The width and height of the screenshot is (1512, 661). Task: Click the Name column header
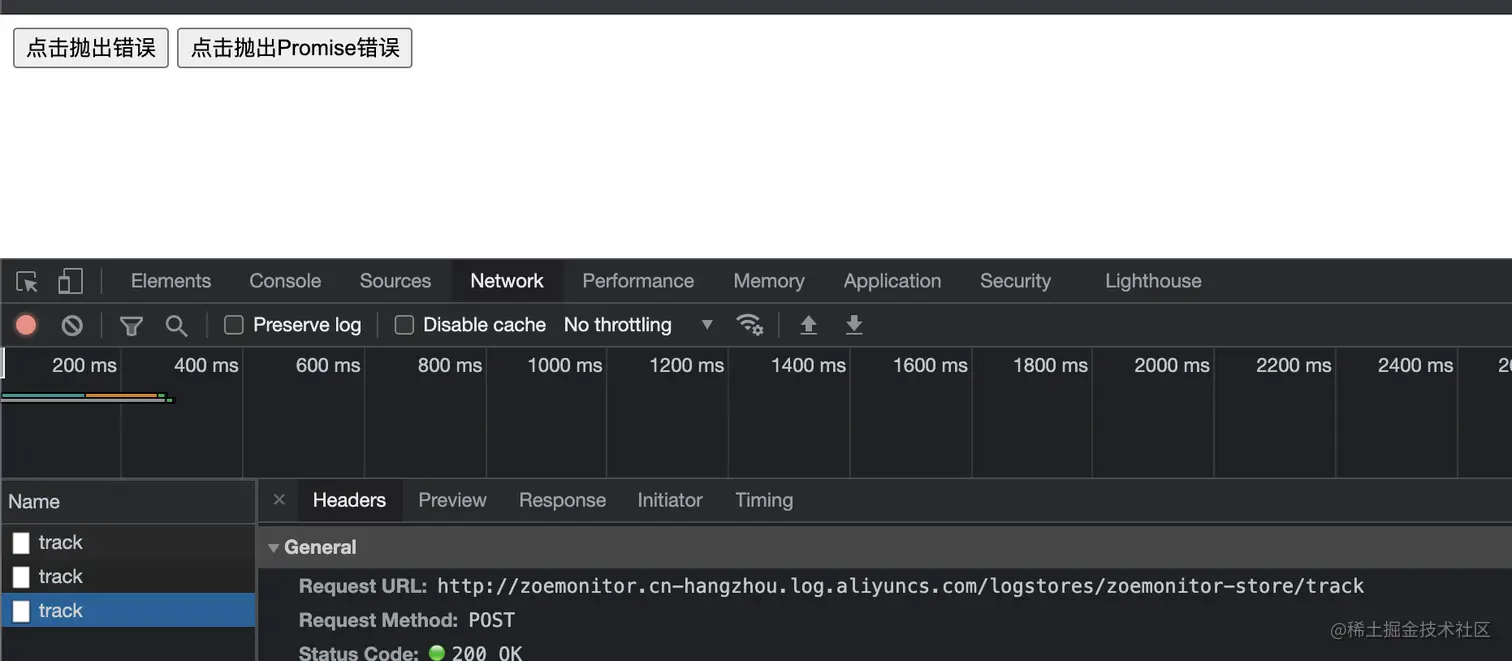coord(128,502)
